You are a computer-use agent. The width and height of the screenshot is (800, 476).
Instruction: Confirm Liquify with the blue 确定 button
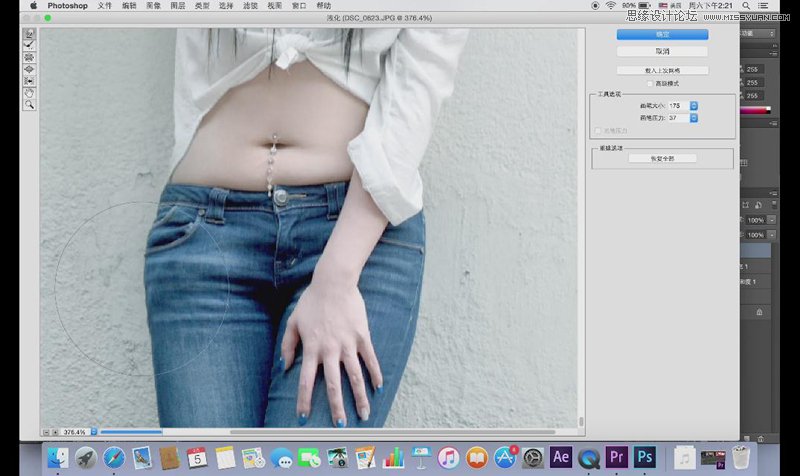pyautogui.click(x=662, y=34)
